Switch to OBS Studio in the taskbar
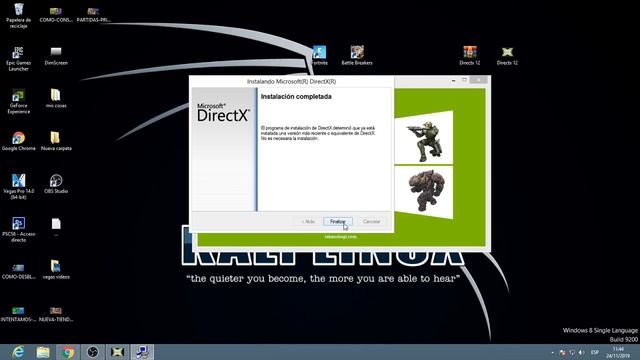The width and height of the screenshot is (640, 360). click(93, 352)
